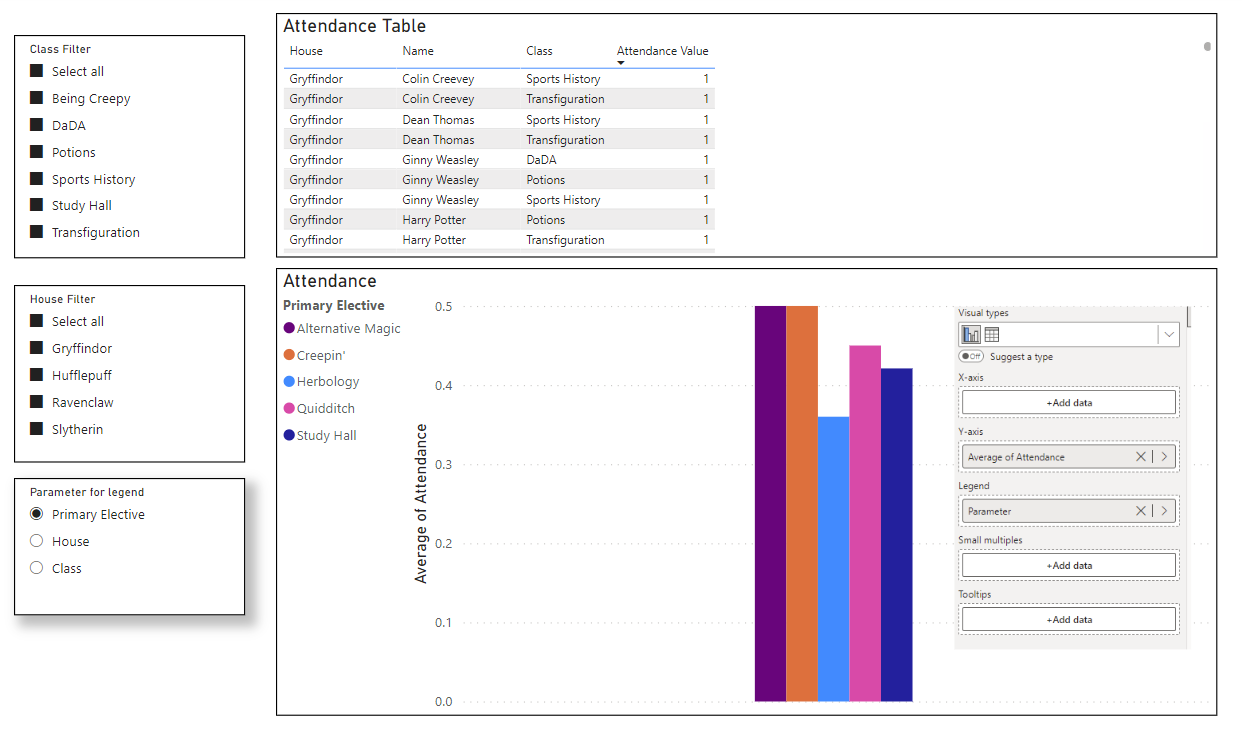Select Class legend parameter radio
1242x740 pixels.
(37, 568)
